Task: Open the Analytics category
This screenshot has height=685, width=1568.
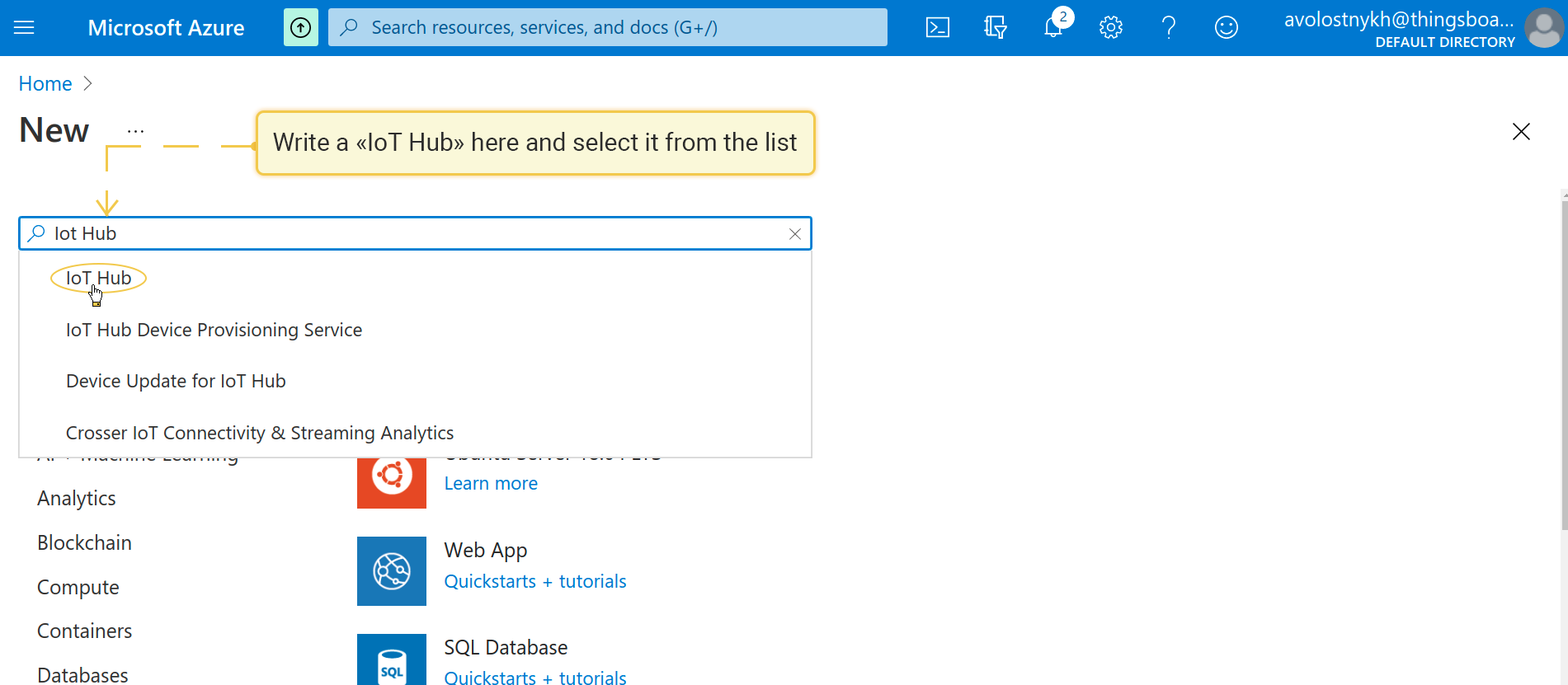Action: (77, 499)
